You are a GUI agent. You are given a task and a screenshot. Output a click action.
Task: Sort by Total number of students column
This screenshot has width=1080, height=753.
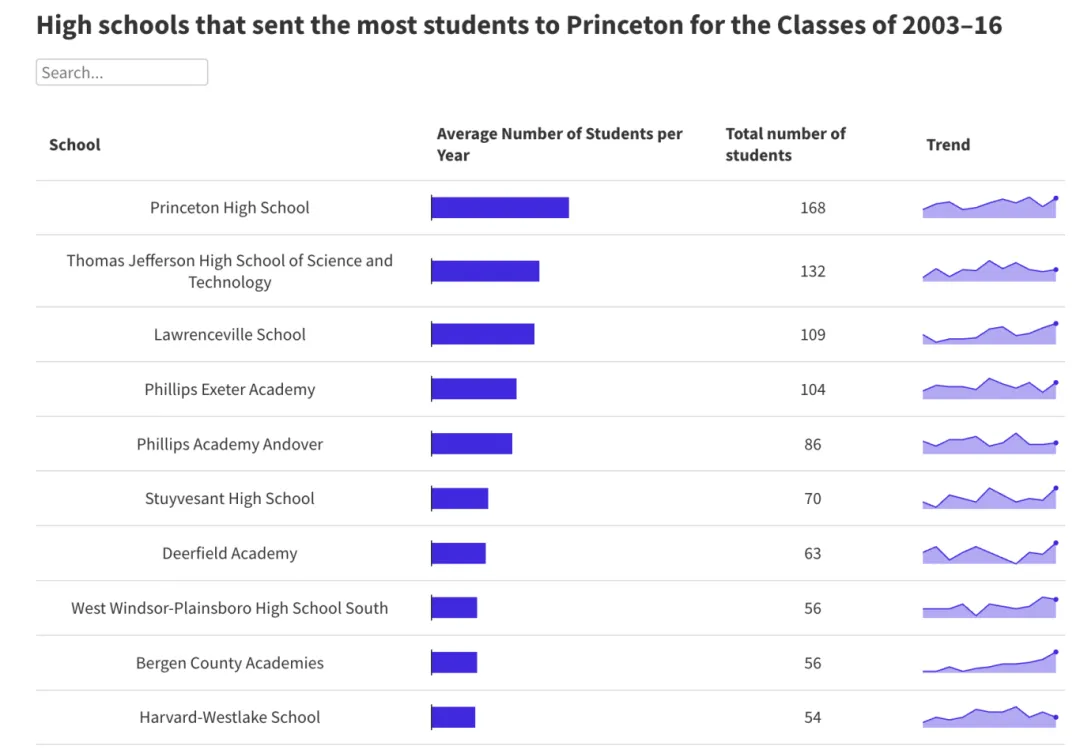(x=786, y=144)
